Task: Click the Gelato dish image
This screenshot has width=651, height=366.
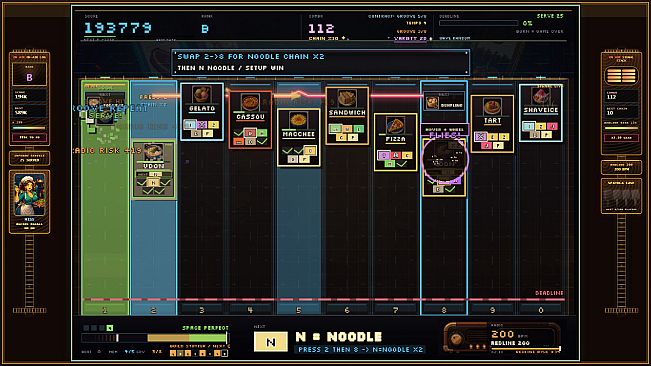Action: pyautogui.click(x=202, y=95)
